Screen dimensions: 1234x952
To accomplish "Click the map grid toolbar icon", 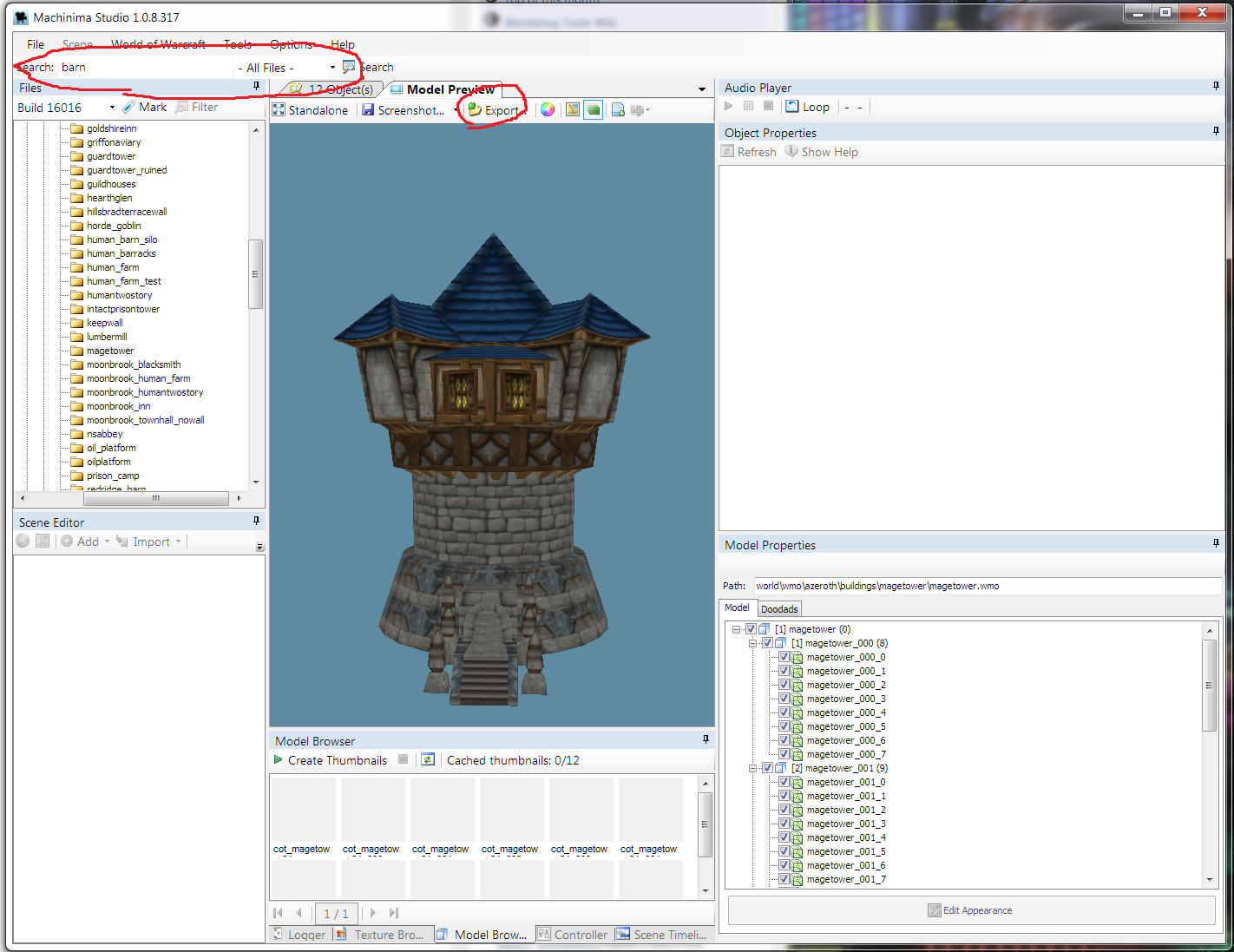I will 573,110.
